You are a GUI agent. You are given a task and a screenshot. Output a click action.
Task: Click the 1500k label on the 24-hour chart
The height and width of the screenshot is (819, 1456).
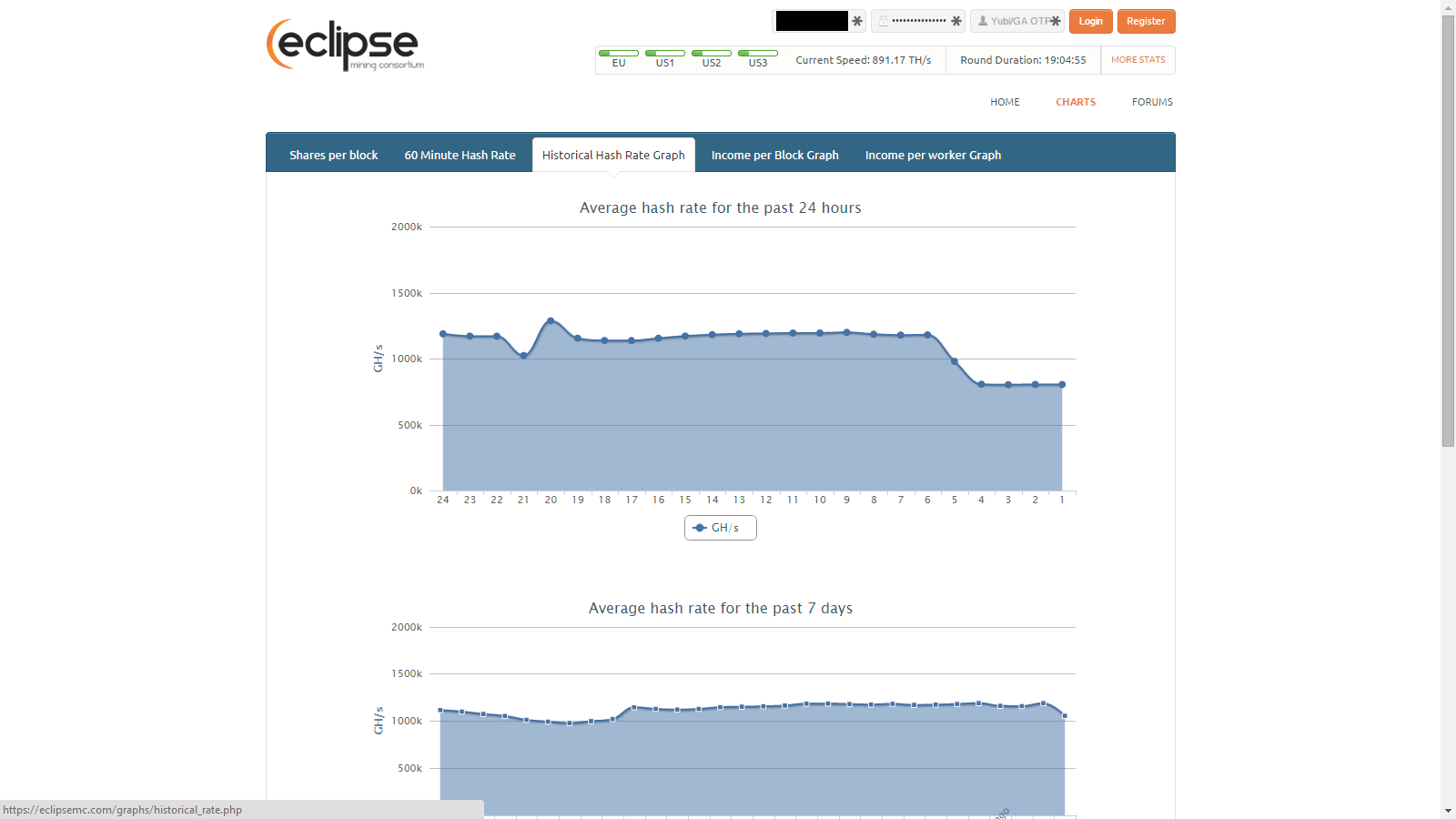407,293
